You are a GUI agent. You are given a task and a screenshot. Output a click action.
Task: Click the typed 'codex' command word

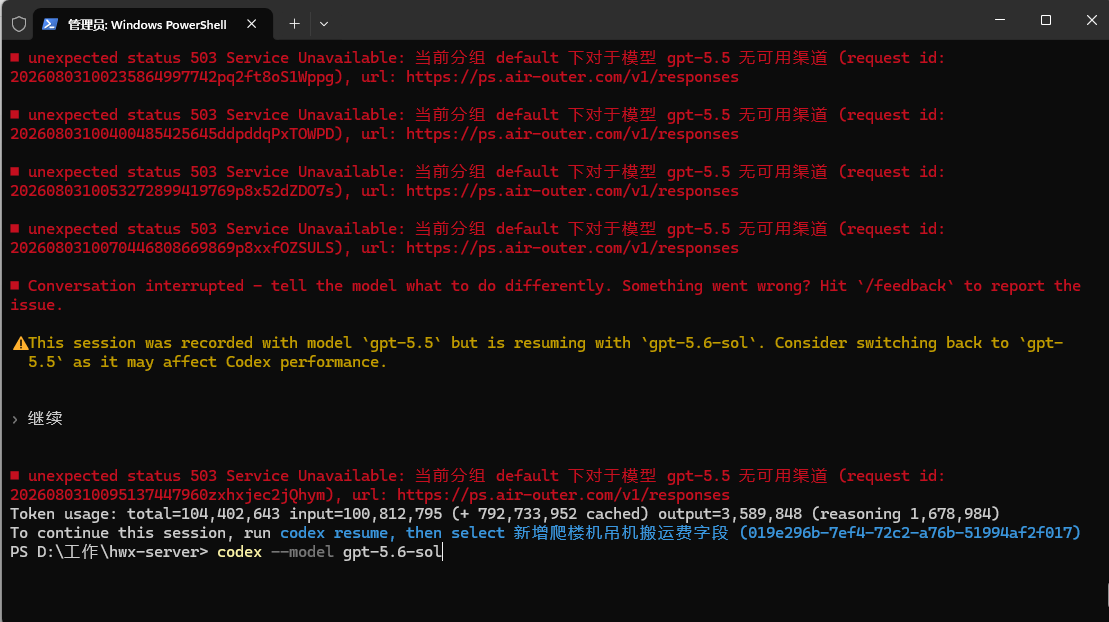(x=240, y=552)
